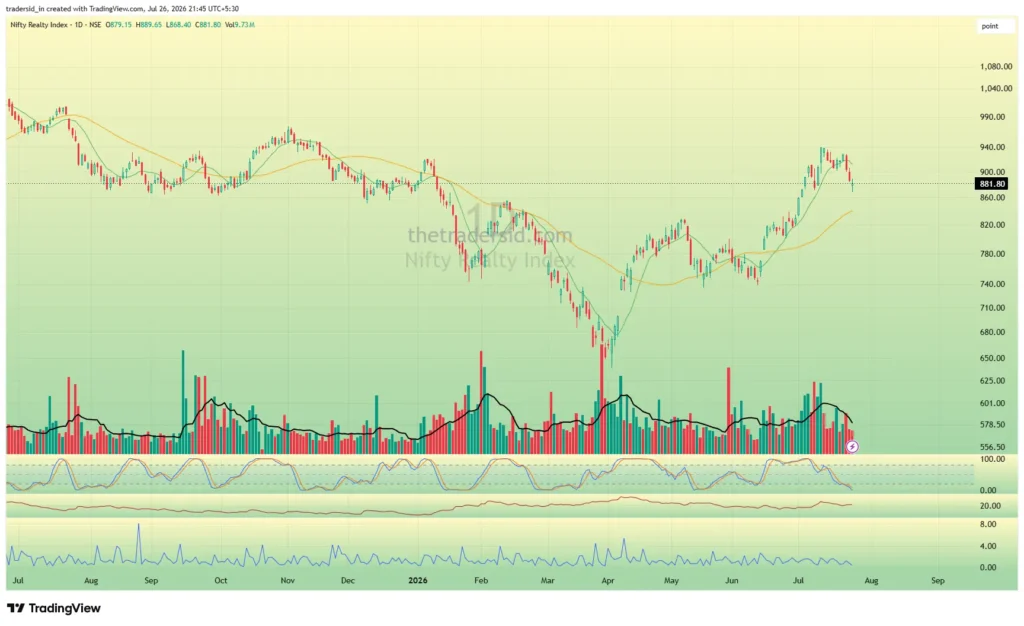The height and width of the screenshot is (626, 1024).
Task: Click the Apr label on time axis
Action: pyautogui.click(x=608, y=580)
